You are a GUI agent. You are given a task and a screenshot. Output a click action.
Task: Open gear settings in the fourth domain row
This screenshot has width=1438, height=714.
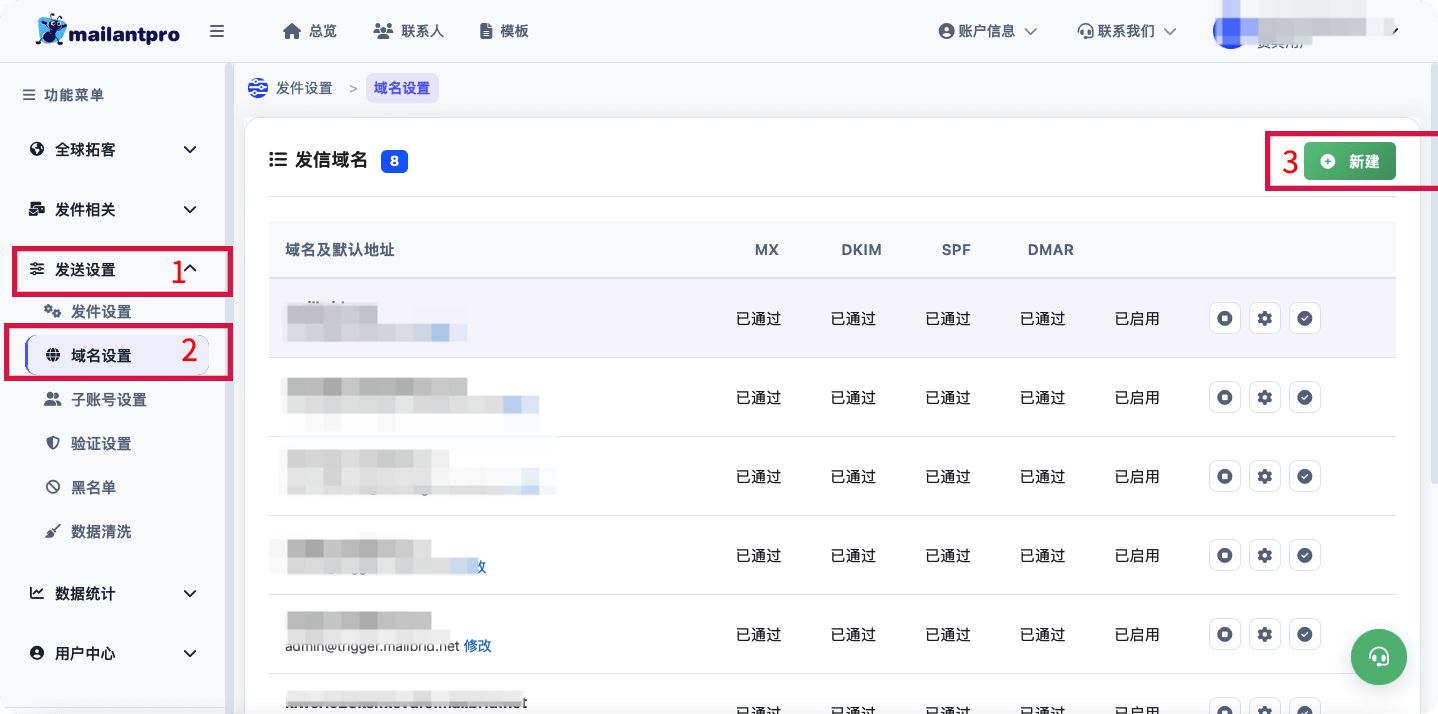pyautogui.click(x=1265, y=555)
